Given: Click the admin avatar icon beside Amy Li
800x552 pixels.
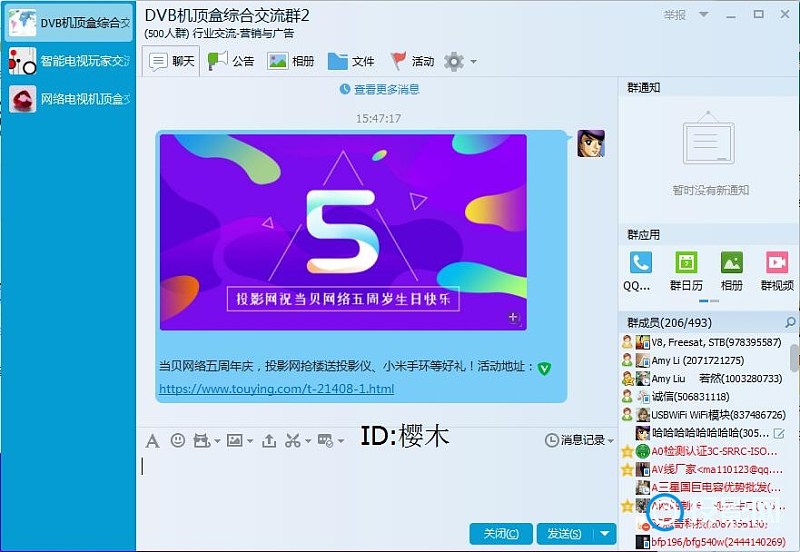Looking at the screenshot, I should (x=627, y=360).
